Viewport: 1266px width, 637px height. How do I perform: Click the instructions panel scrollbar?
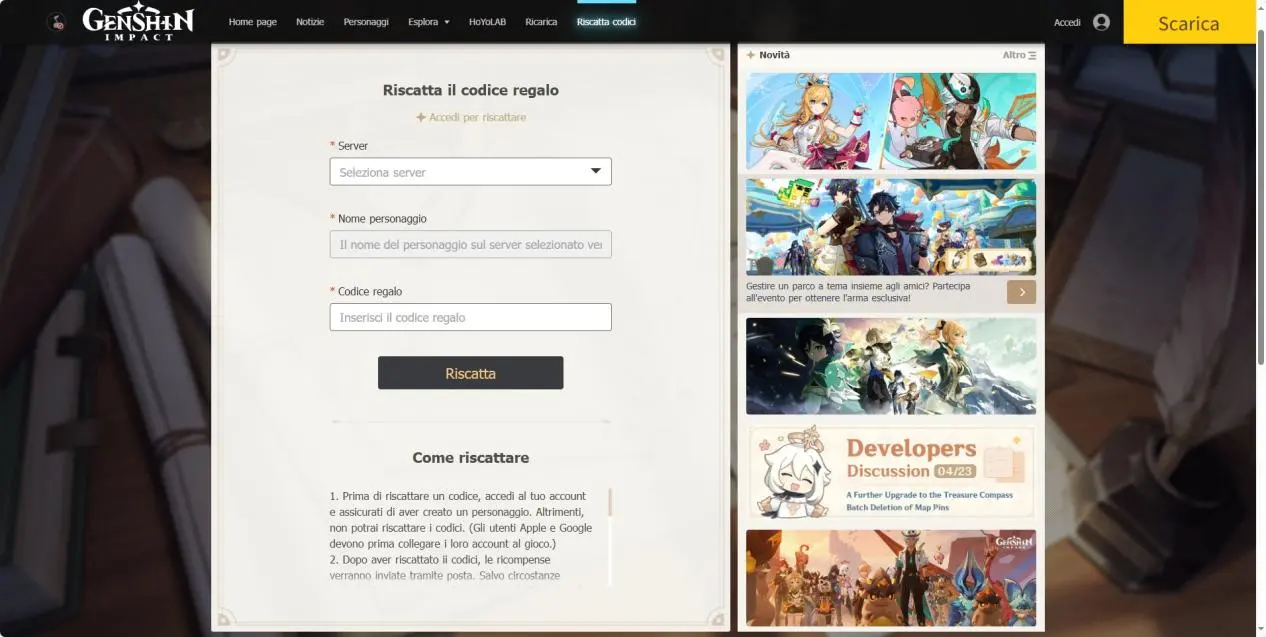click(x=609, y=502)
